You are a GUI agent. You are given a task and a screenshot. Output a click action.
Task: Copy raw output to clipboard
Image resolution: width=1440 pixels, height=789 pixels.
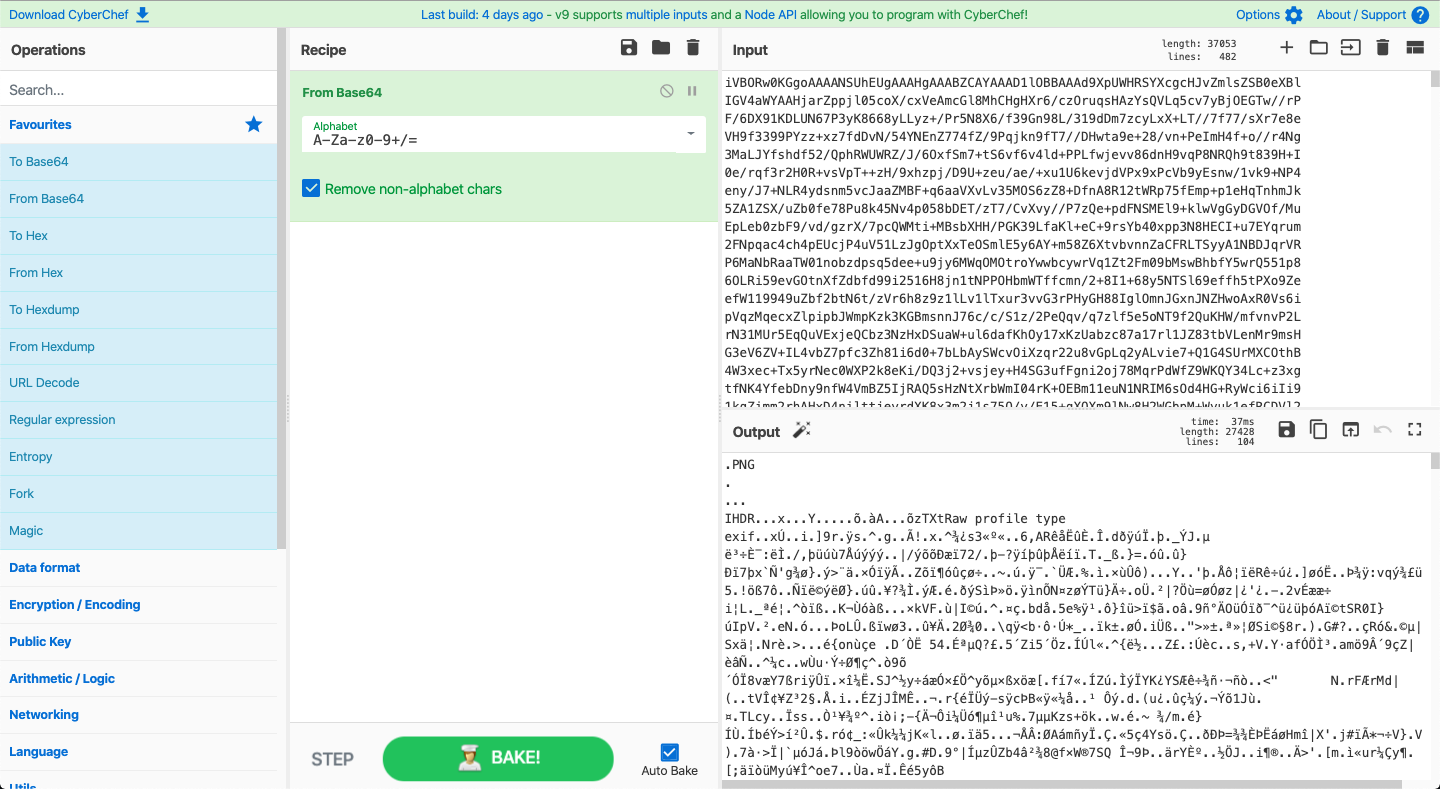click(1319, 430)
